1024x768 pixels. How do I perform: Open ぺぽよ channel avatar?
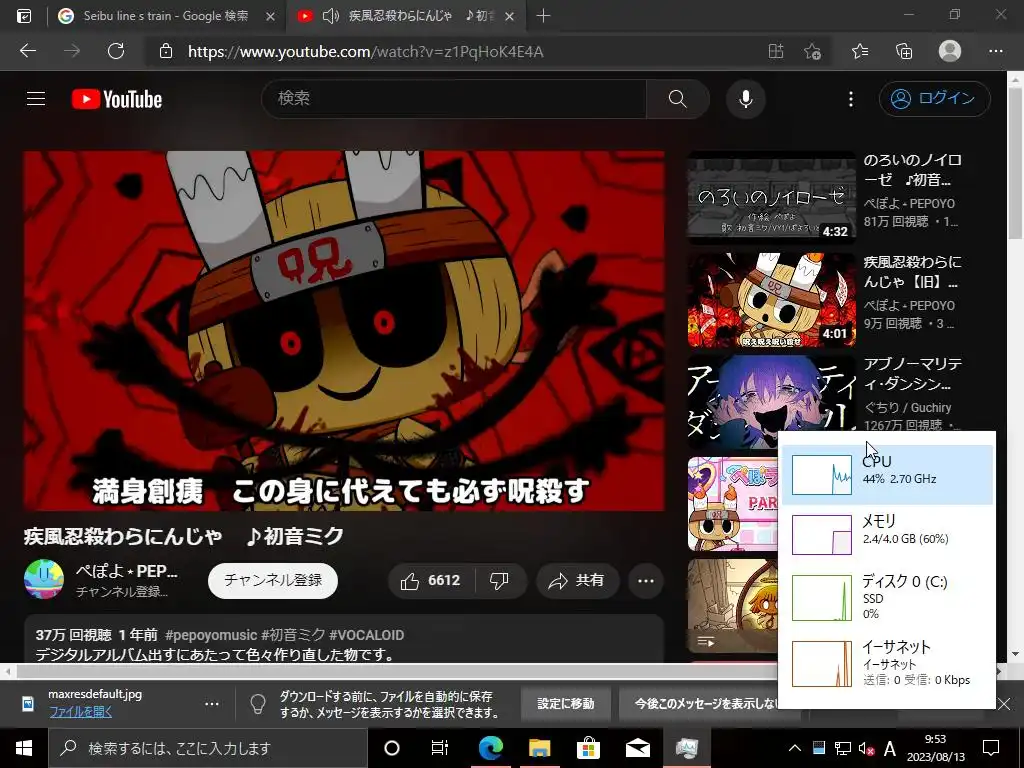pyautogui.click(x=44, y=579)
